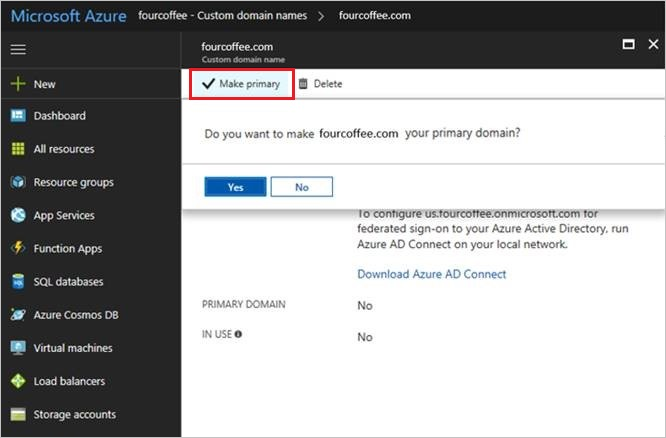Open the Function Apps lightning icon
The height and width of the screenshot is (438, 666).
tap(18, 248)
